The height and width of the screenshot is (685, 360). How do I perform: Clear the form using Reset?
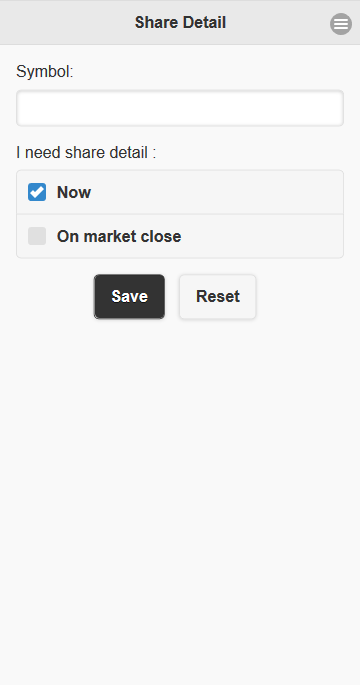(218, 297)
